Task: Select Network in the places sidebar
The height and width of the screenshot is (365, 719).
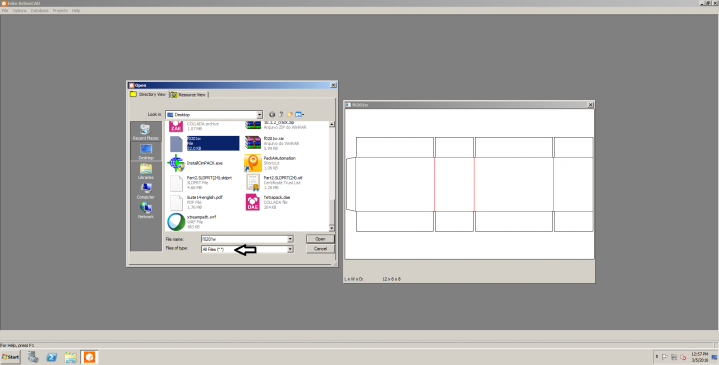Action: (x=145, y=211)
